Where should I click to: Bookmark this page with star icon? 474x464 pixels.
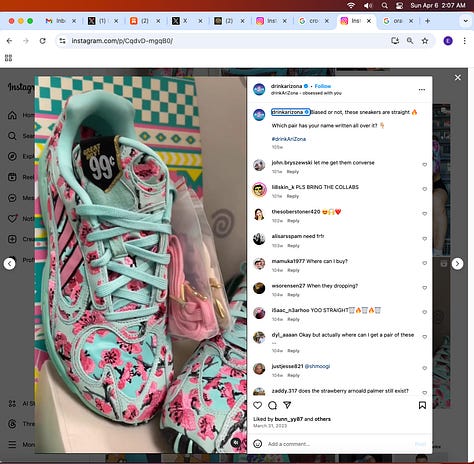tap(425, 41)
